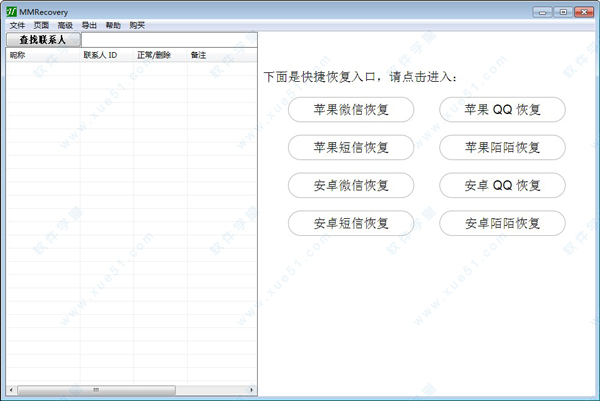
Task: Click the horizontal scrollbar left arrow
Action: tap(11, 390)
